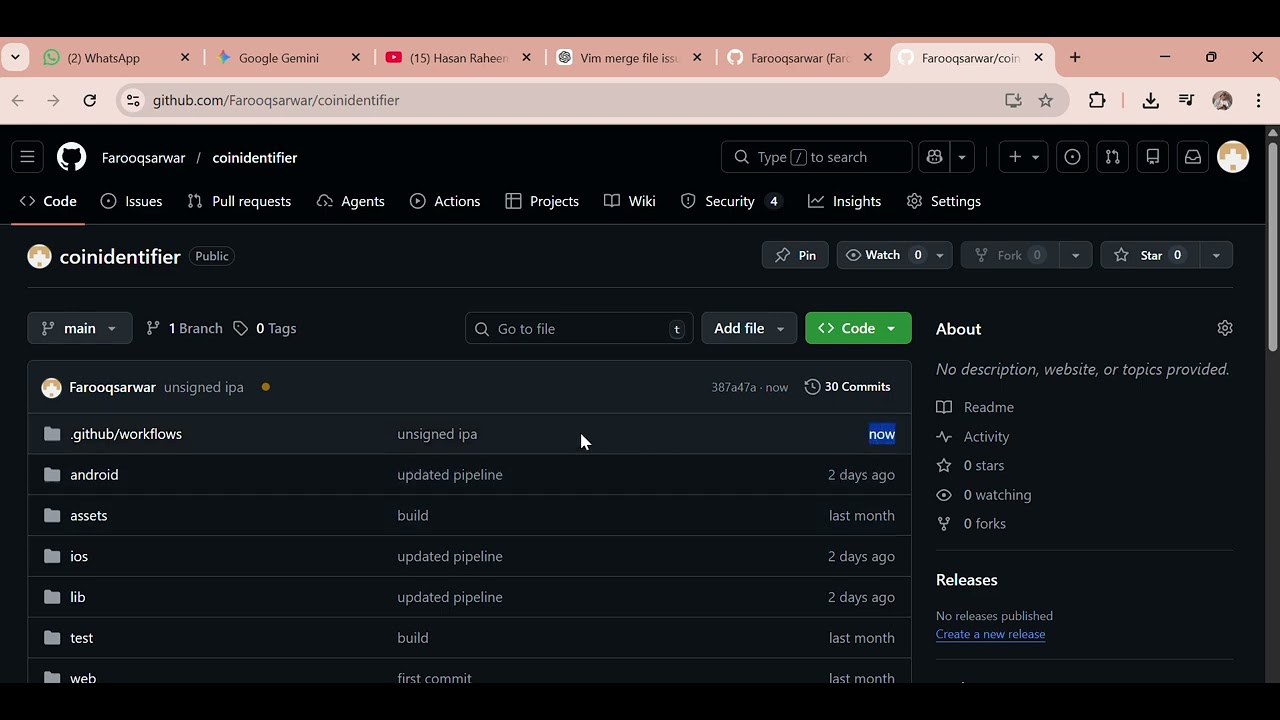
Task: Open the .github/workflows folder
Action: 126,434
